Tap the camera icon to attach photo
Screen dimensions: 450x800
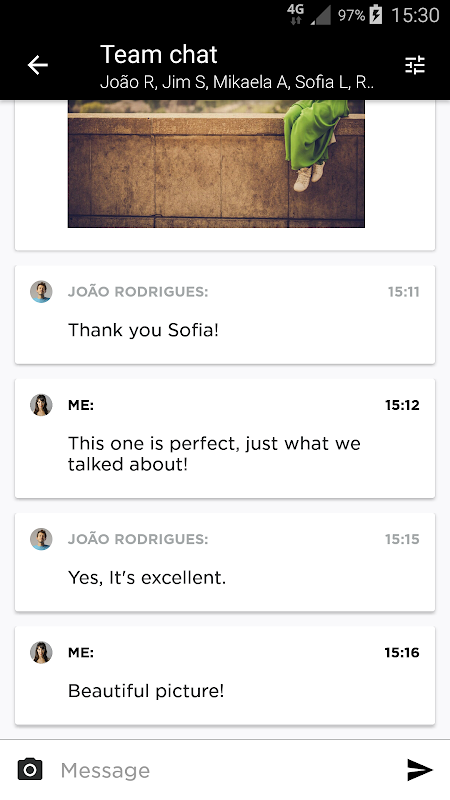click(x=30, y=769)
